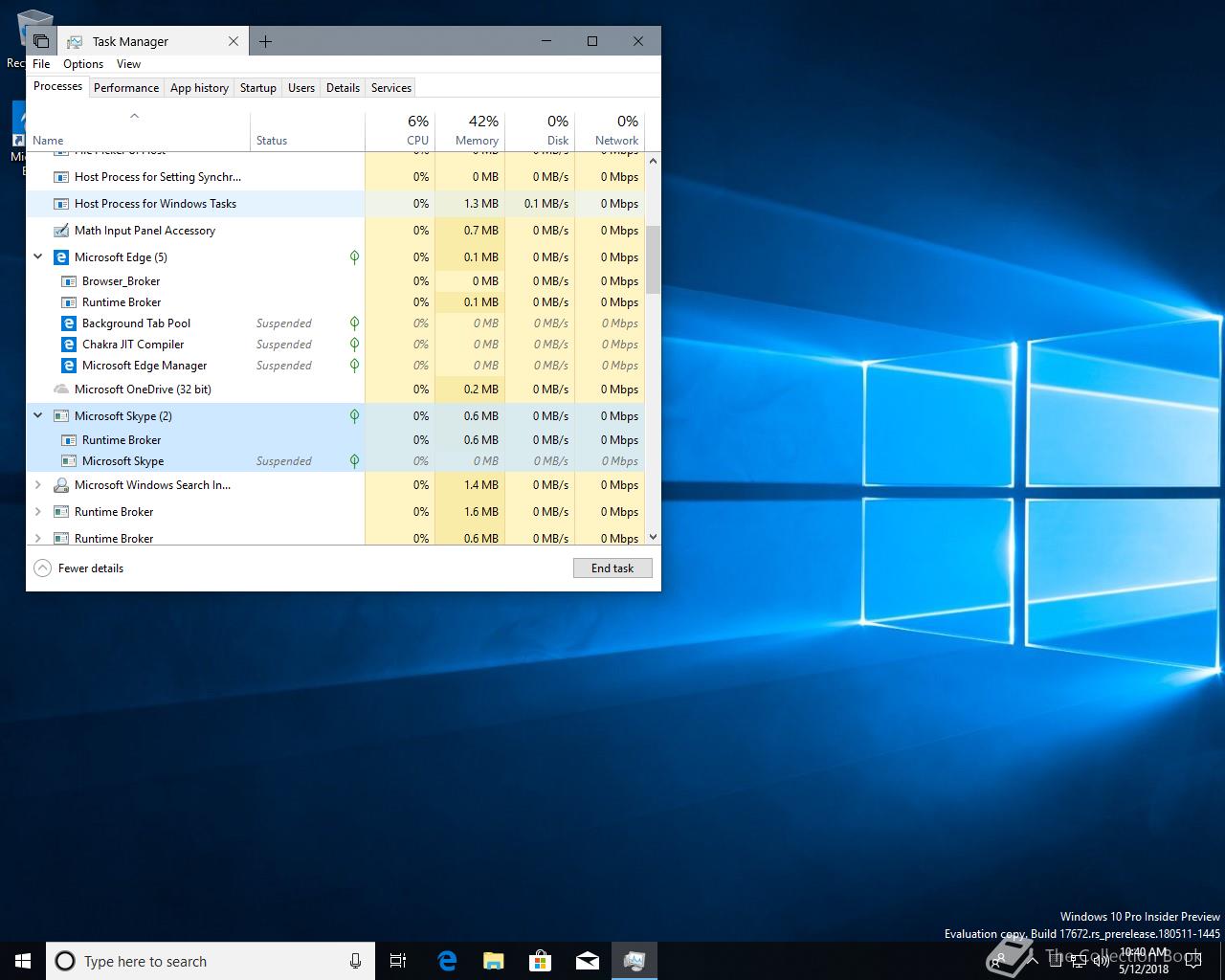Select the Host Process for Windows Tasks row
Screen dimensions: 1225x980
point(335,204)
